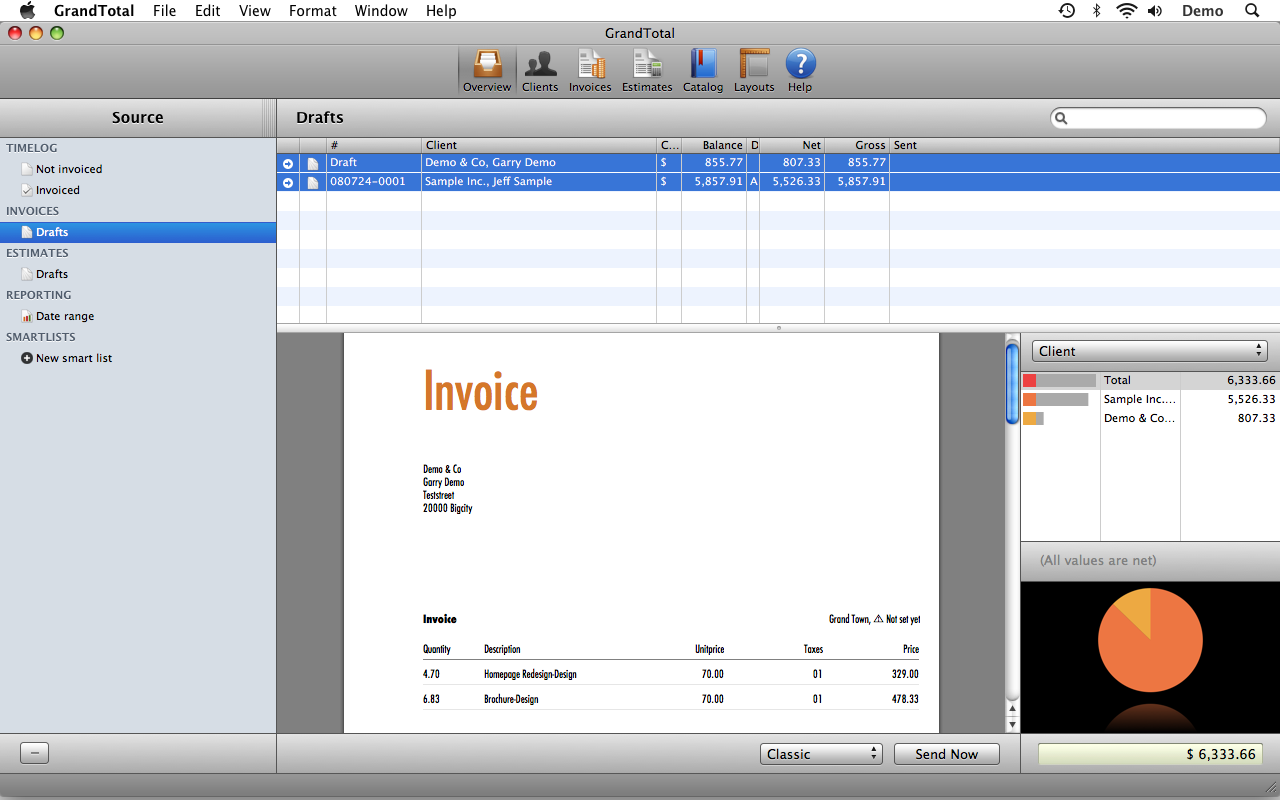Open the Window menu
The image size is (1280, 800).
pyautogui.click(x=381, y=11)
